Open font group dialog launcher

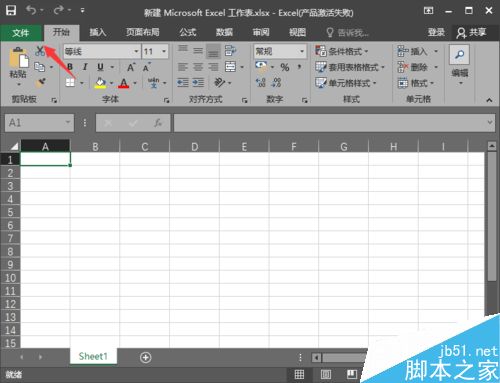[x=167, y=100]
